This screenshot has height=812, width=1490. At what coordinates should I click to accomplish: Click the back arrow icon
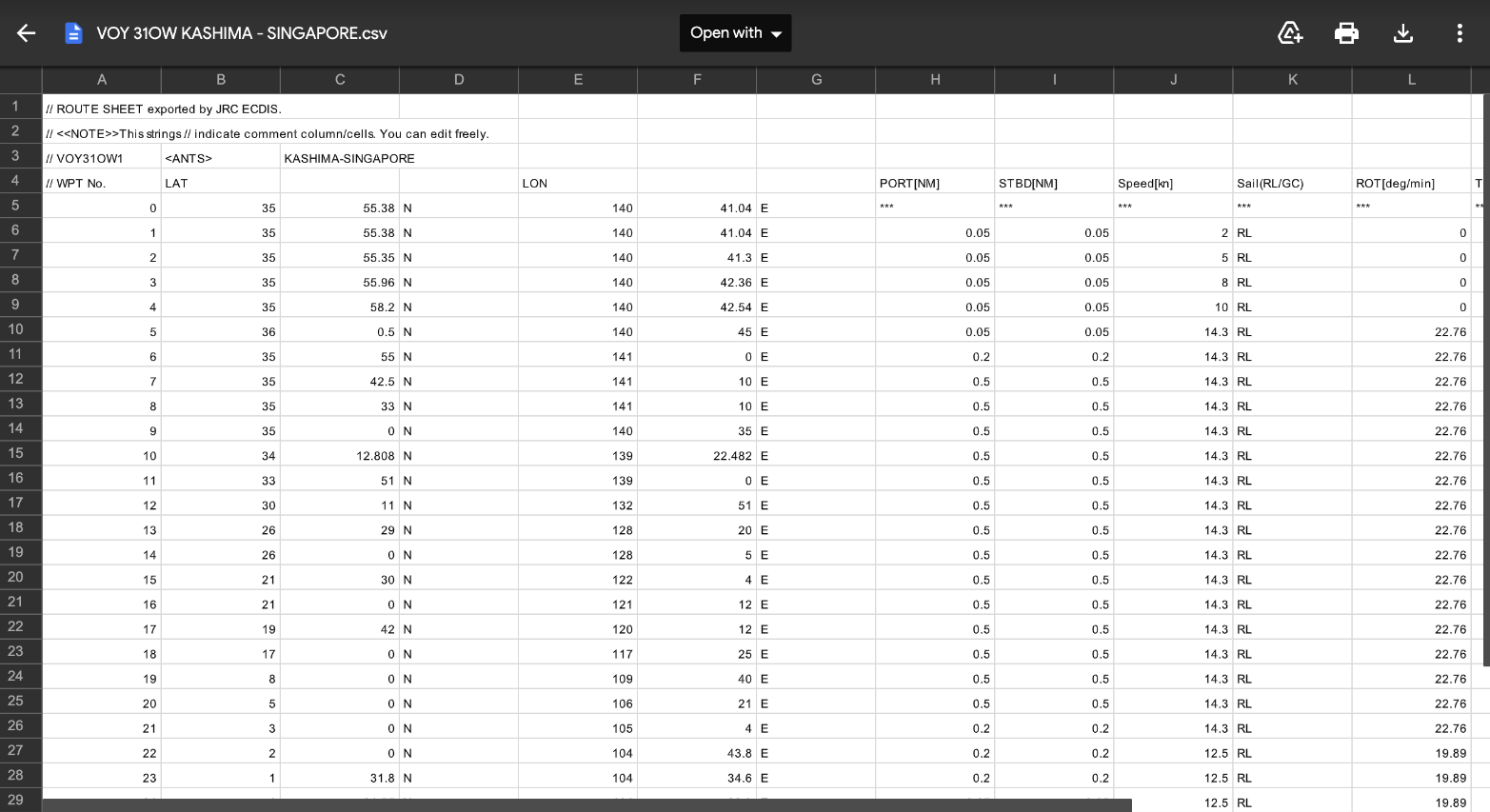pos(26,33)
